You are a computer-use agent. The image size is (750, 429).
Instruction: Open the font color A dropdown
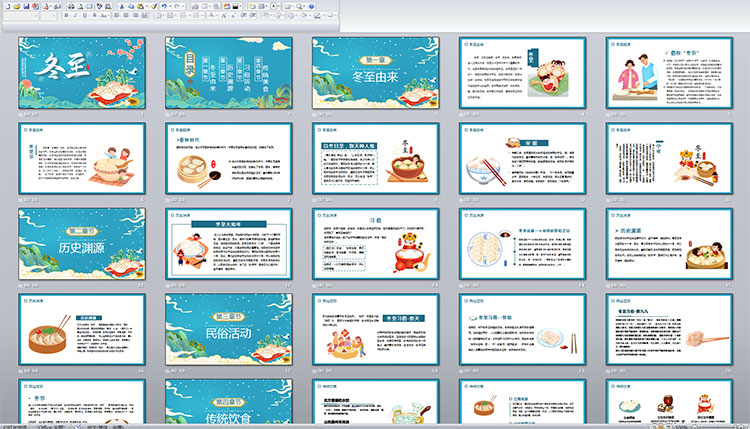[x=216, y=16]
